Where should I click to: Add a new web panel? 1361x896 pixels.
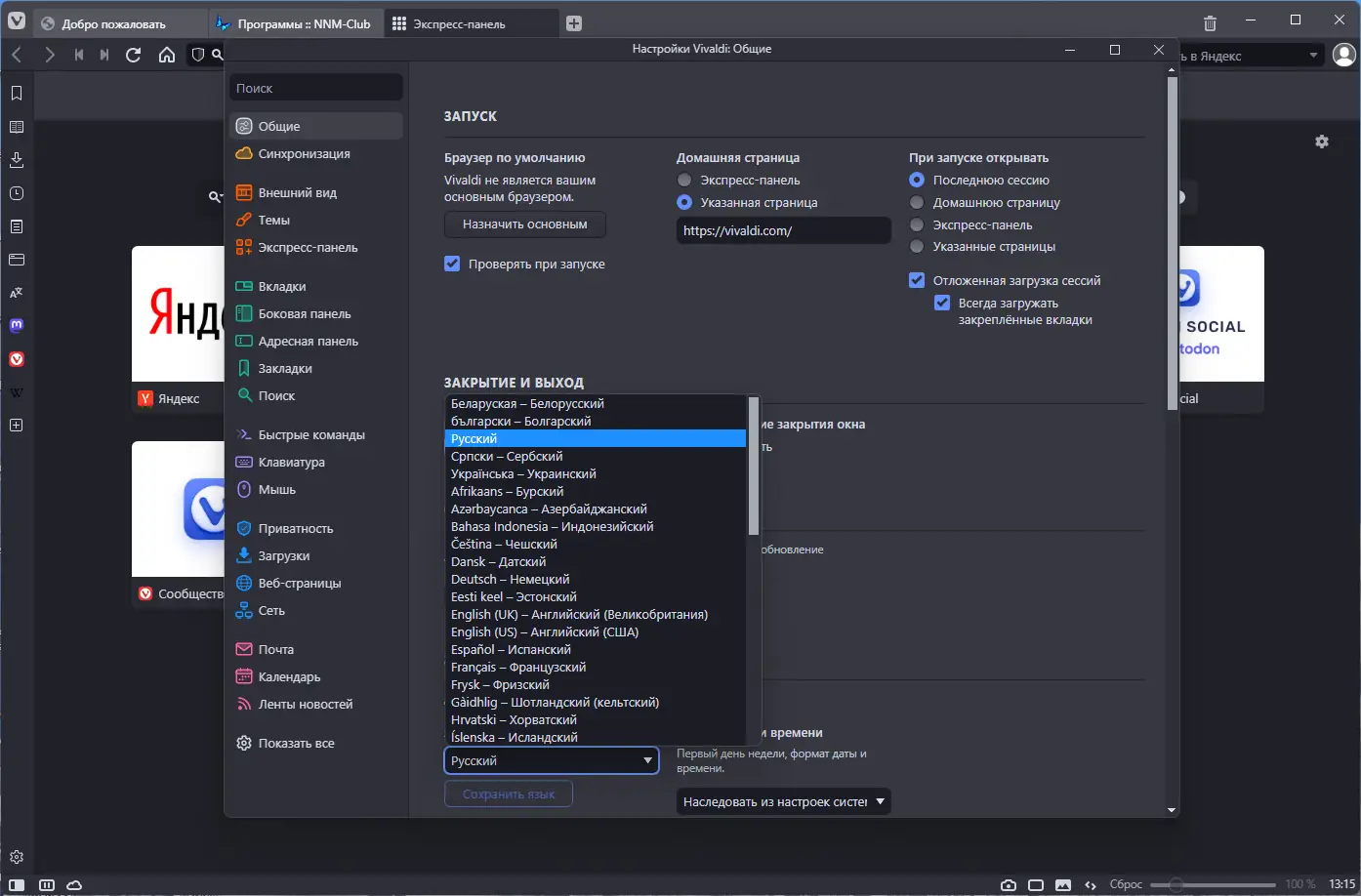click(17, 426)
